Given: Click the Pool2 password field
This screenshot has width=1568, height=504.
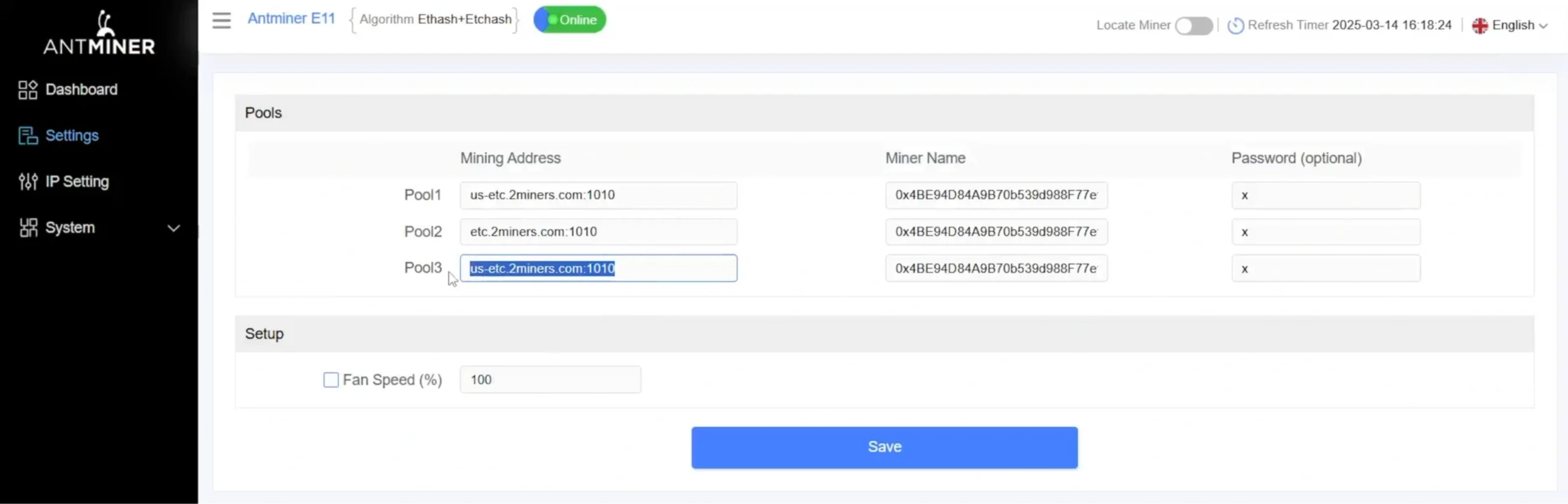Looking at the screenshot, I should click(x=1326, y=231).
